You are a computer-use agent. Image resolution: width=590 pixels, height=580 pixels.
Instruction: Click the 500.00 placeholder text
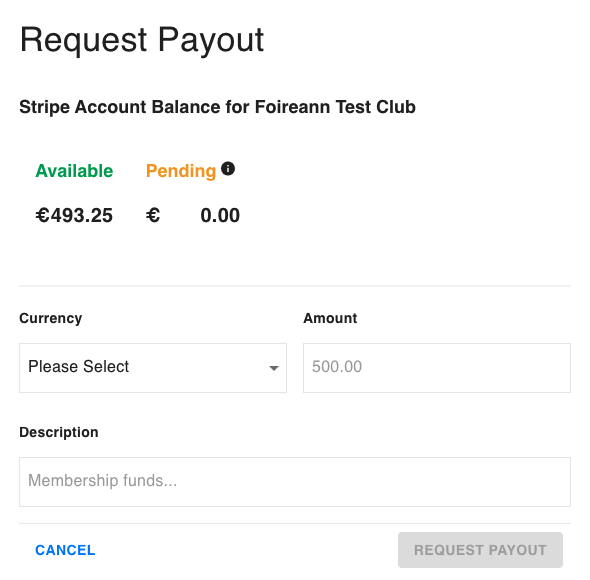pyautogui.click(x=337, y=367)
